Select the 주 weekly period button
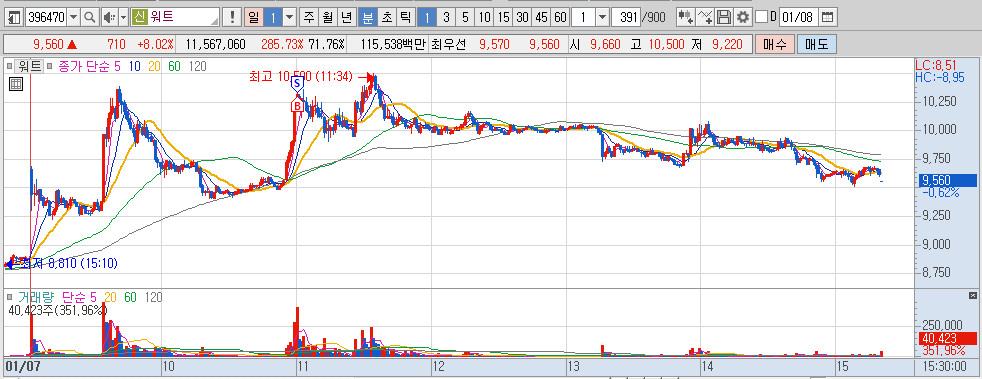 [308, 18]
